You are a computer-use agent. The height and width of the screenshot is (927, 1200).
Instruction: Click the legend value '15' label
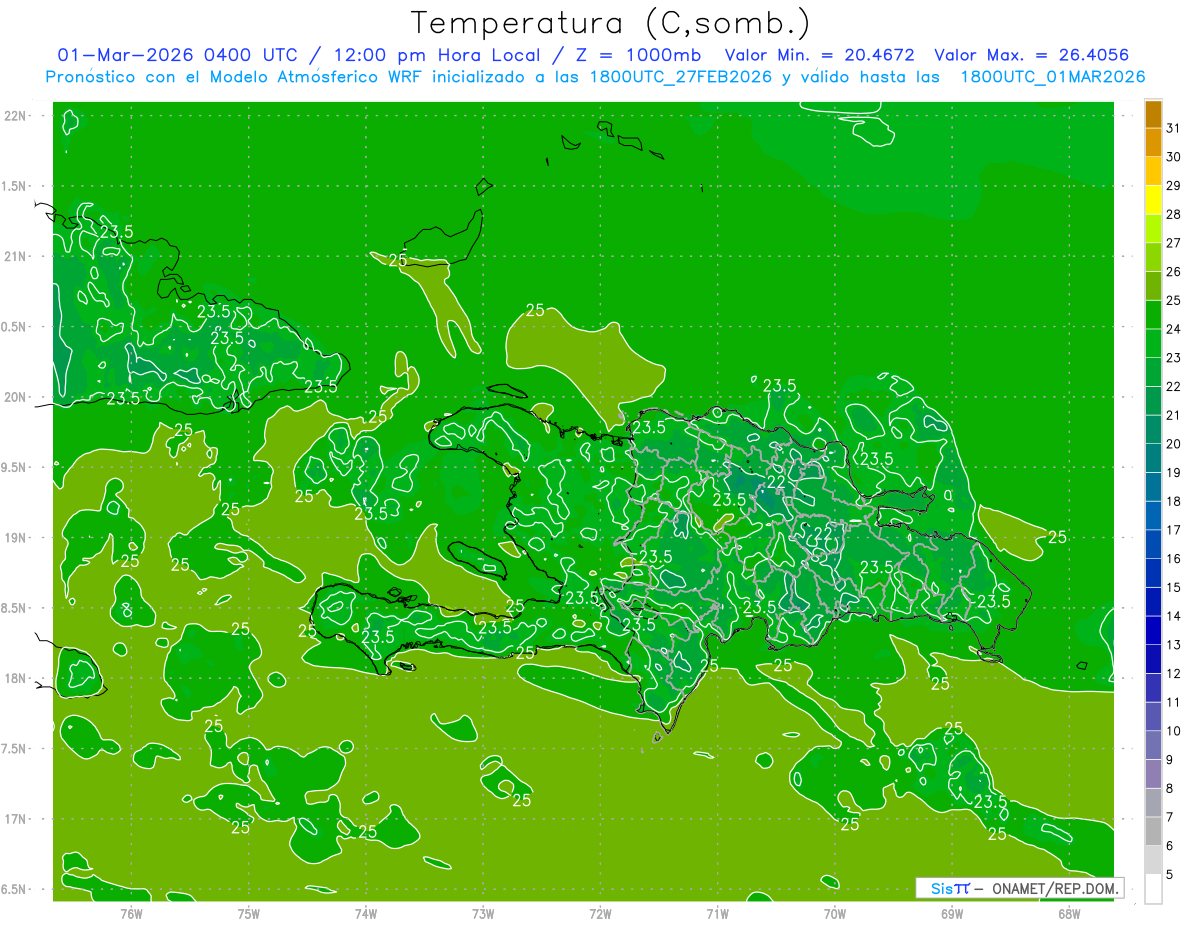click(1173, 587)
